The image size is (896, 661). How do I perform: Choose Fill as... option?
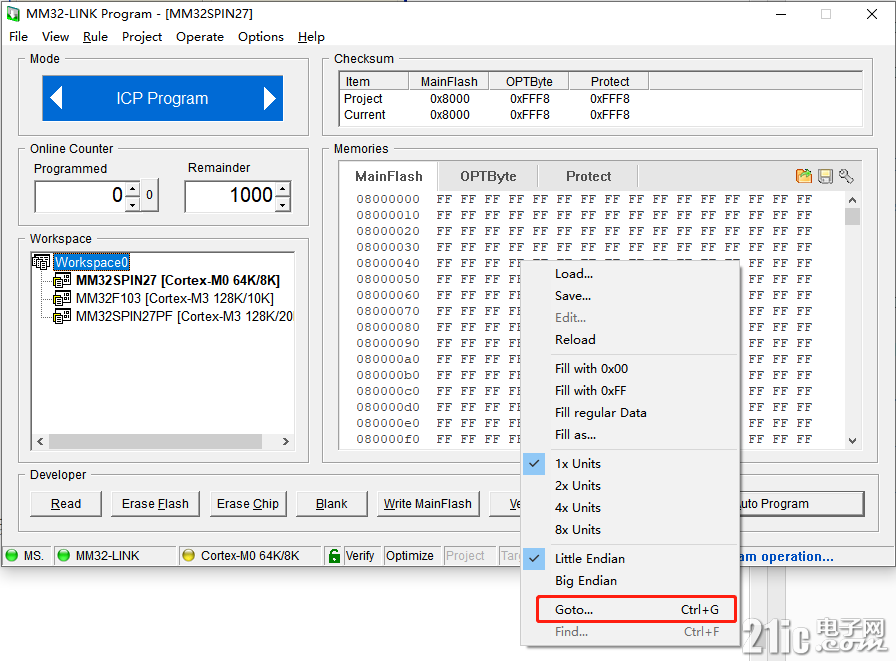pyautogui.click(x=630, y=435)
